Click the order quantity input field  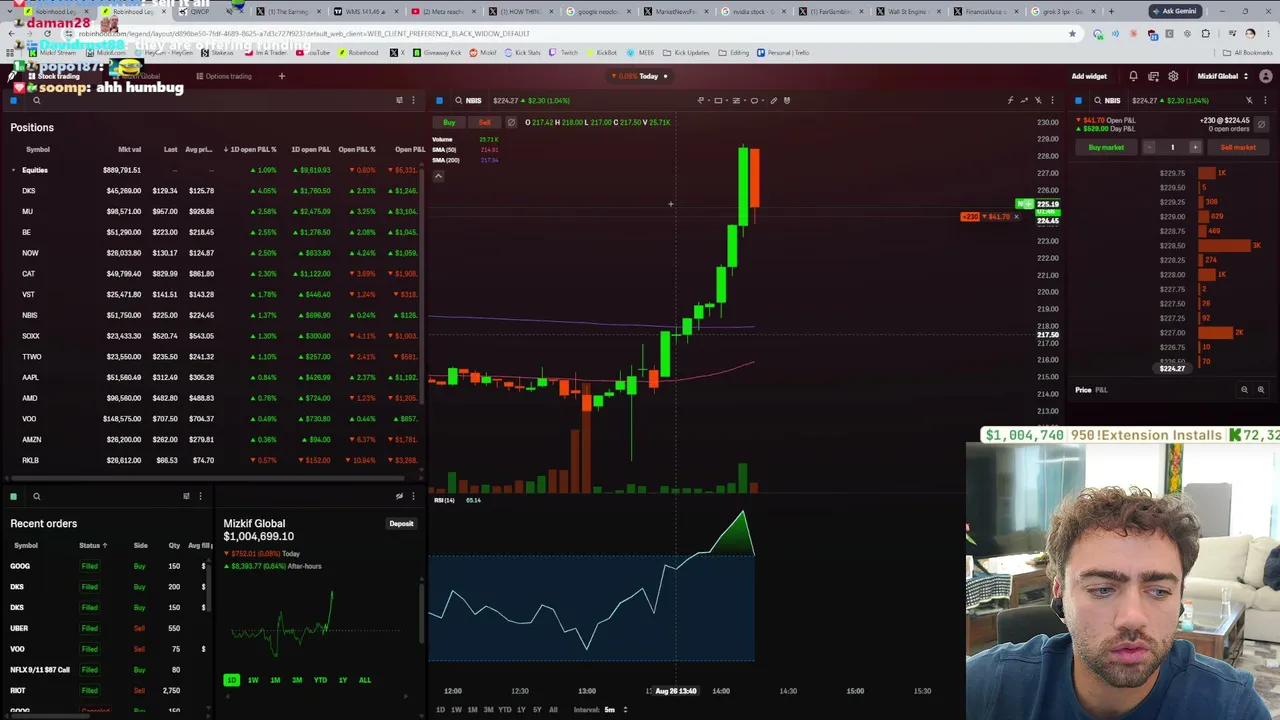1172,147
